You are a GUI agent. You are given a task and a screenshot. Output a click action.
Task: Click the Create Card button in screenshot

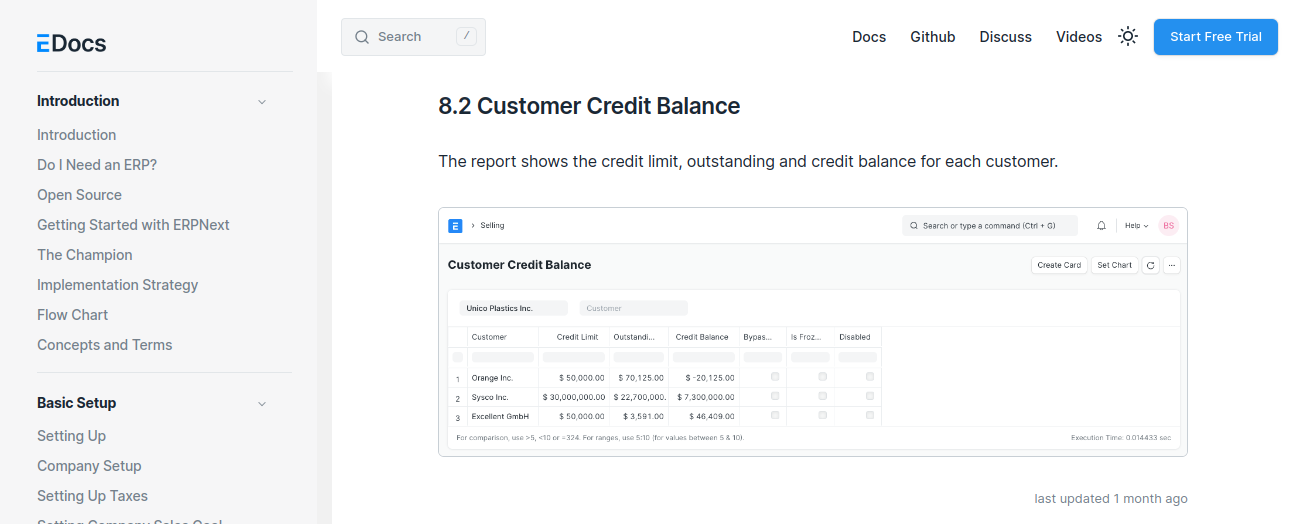pos(1059,265)
